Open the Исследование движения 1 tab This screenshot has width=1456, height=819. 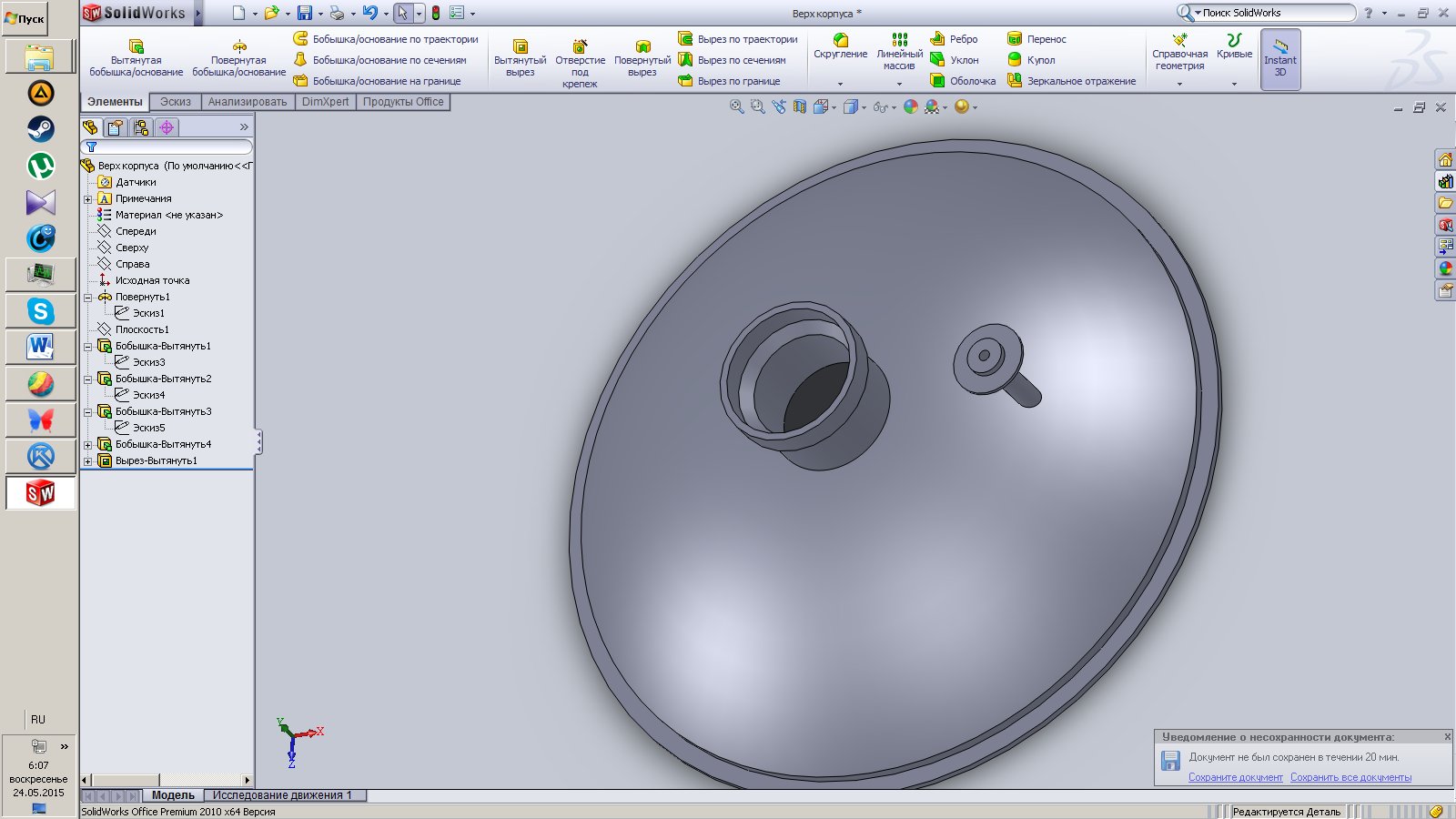coord(282,795)
